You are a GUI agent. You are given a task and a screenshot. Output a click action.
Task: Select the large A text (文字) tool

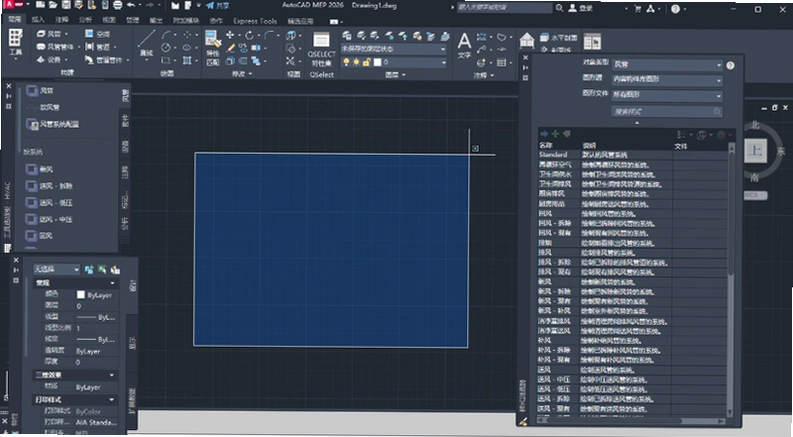(464, 45)
